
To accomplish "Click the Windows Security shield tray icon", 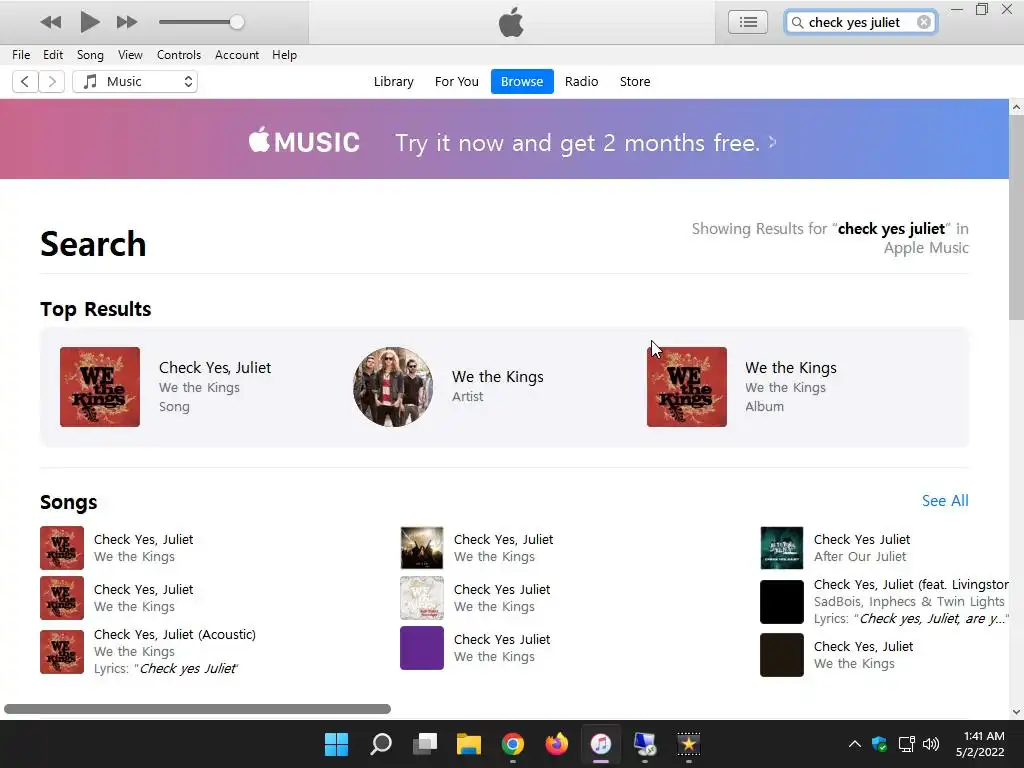I will [879, 744].
